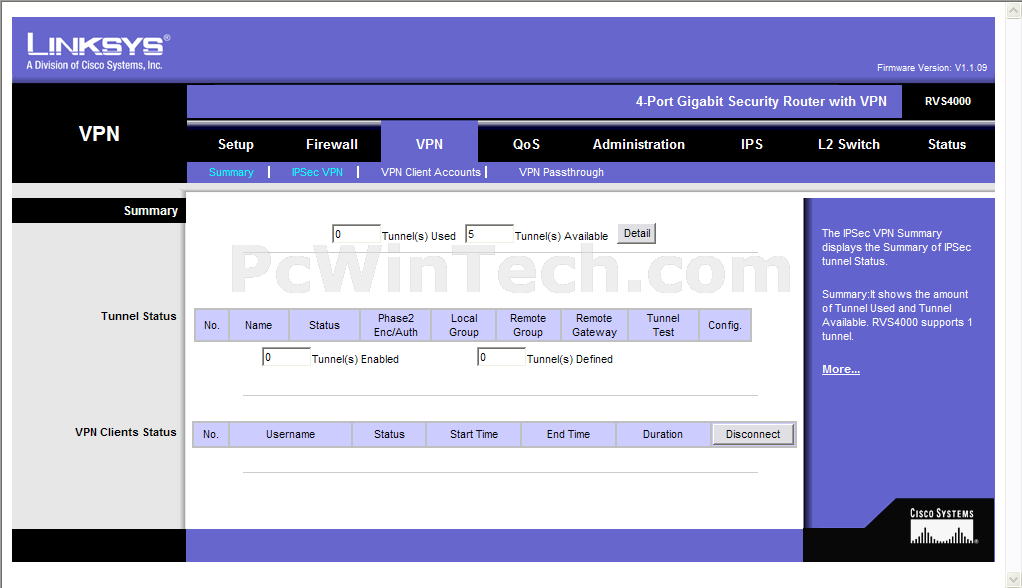
Task: Go to the QoS tab
Action: coord(526,144)
